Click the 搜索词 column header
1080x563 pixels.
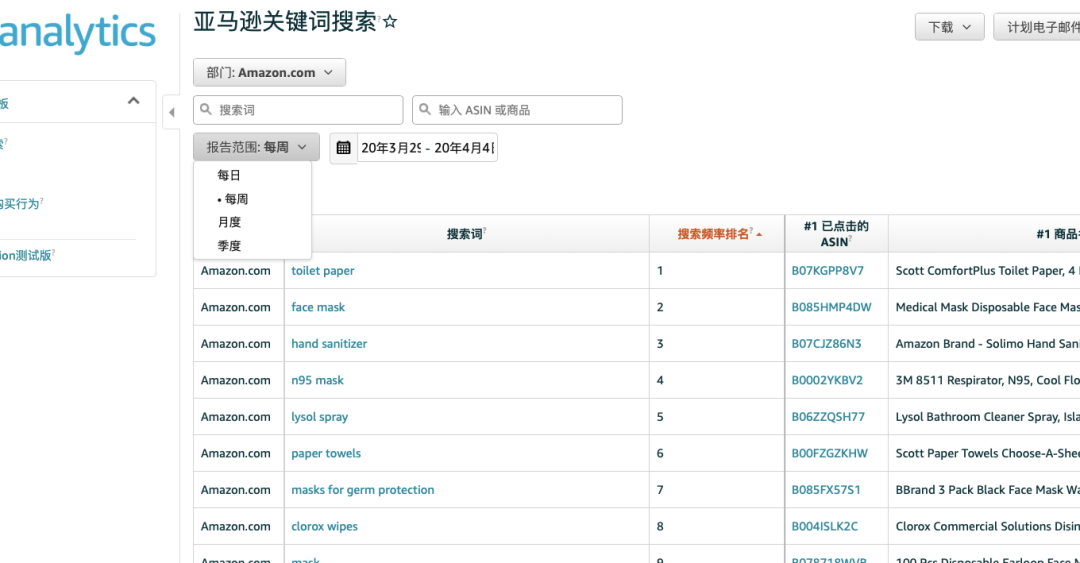point(466,234)
